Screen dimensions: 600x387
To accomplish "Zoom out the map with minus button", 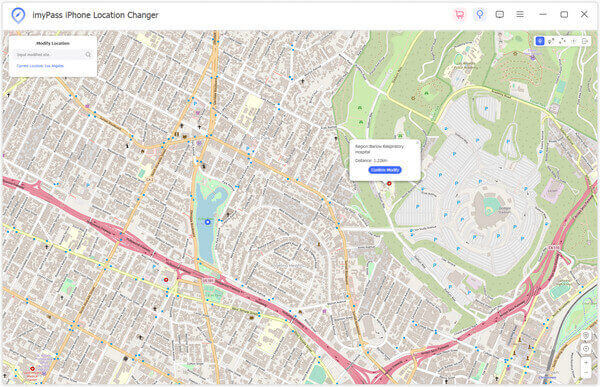I will (x=586, y=372).
